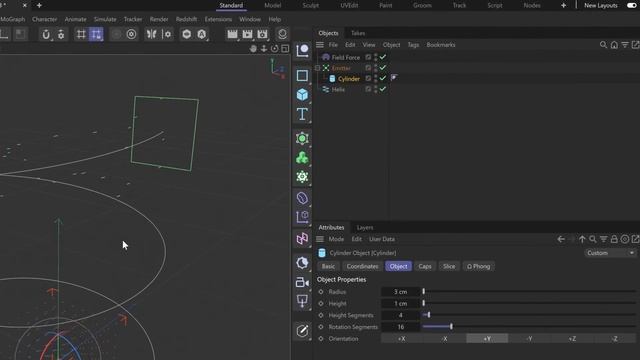Set orientation to +X
The height and width of the screenshot is (360, 640).
point(402,339)
